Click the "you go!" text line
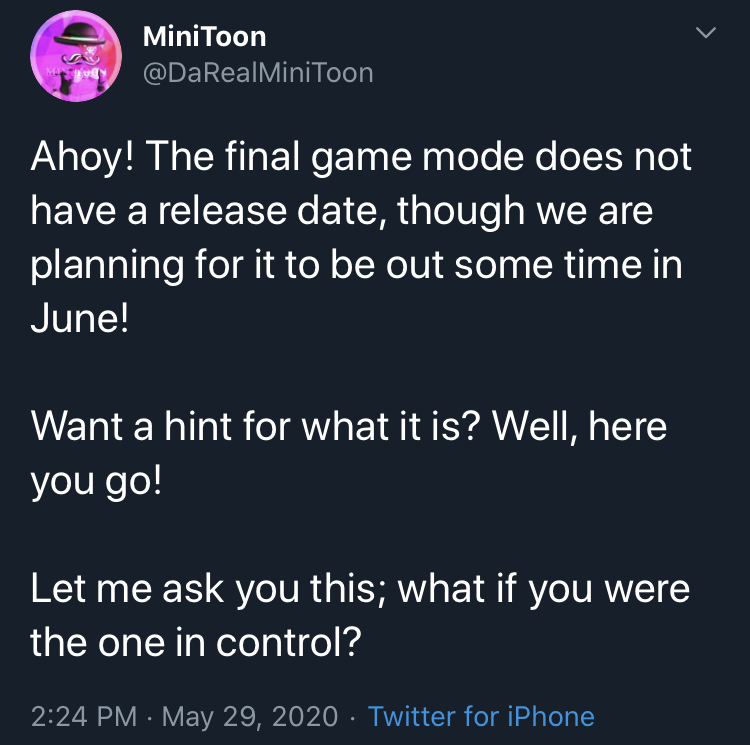This screenshot has height=745, width=750. pyautogui.click(x=96, y=481)
